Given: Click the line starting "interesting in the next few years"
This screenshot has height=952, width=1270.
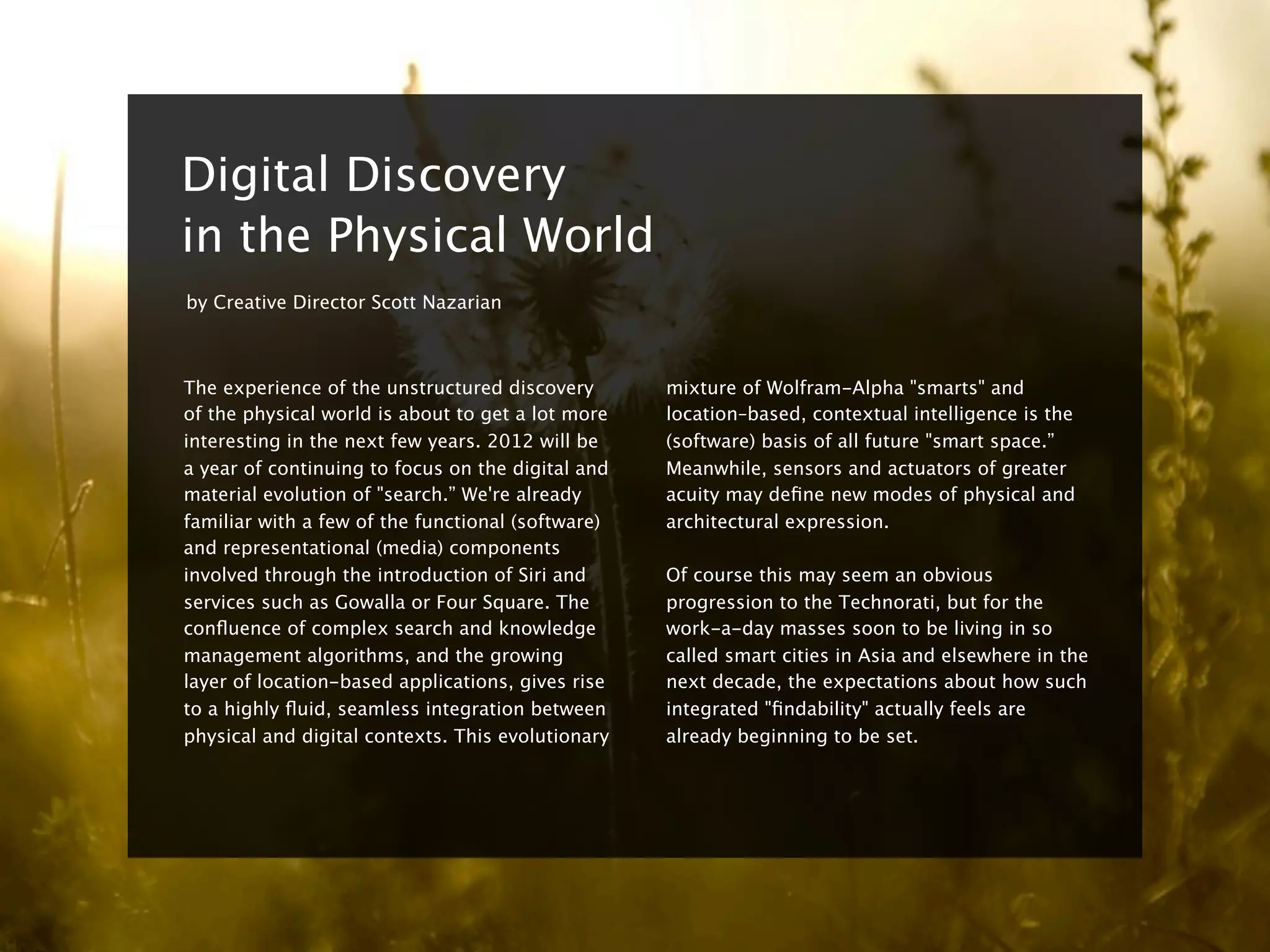Looking at the screenshot, I should click(391, 441).
